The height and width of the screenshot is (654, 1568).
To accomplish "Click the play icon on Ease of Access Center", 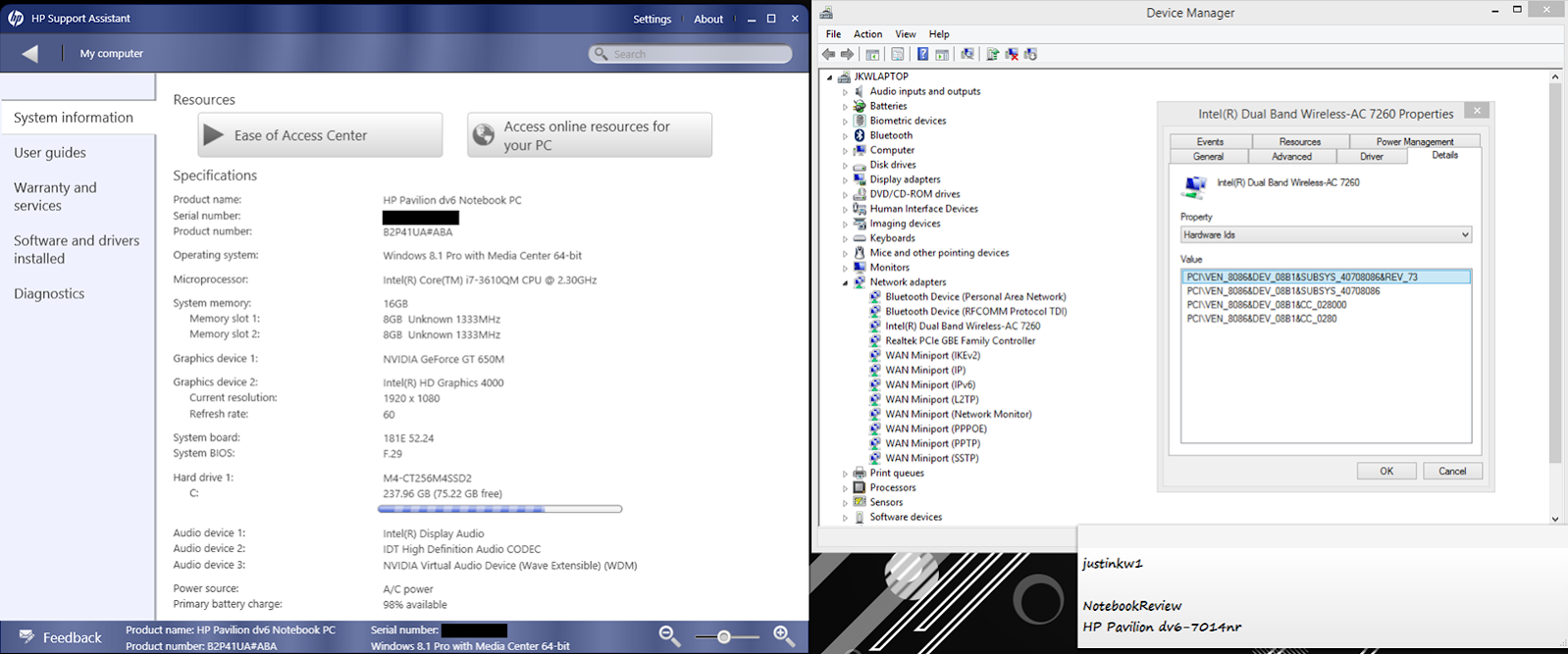I will [213, 135].
